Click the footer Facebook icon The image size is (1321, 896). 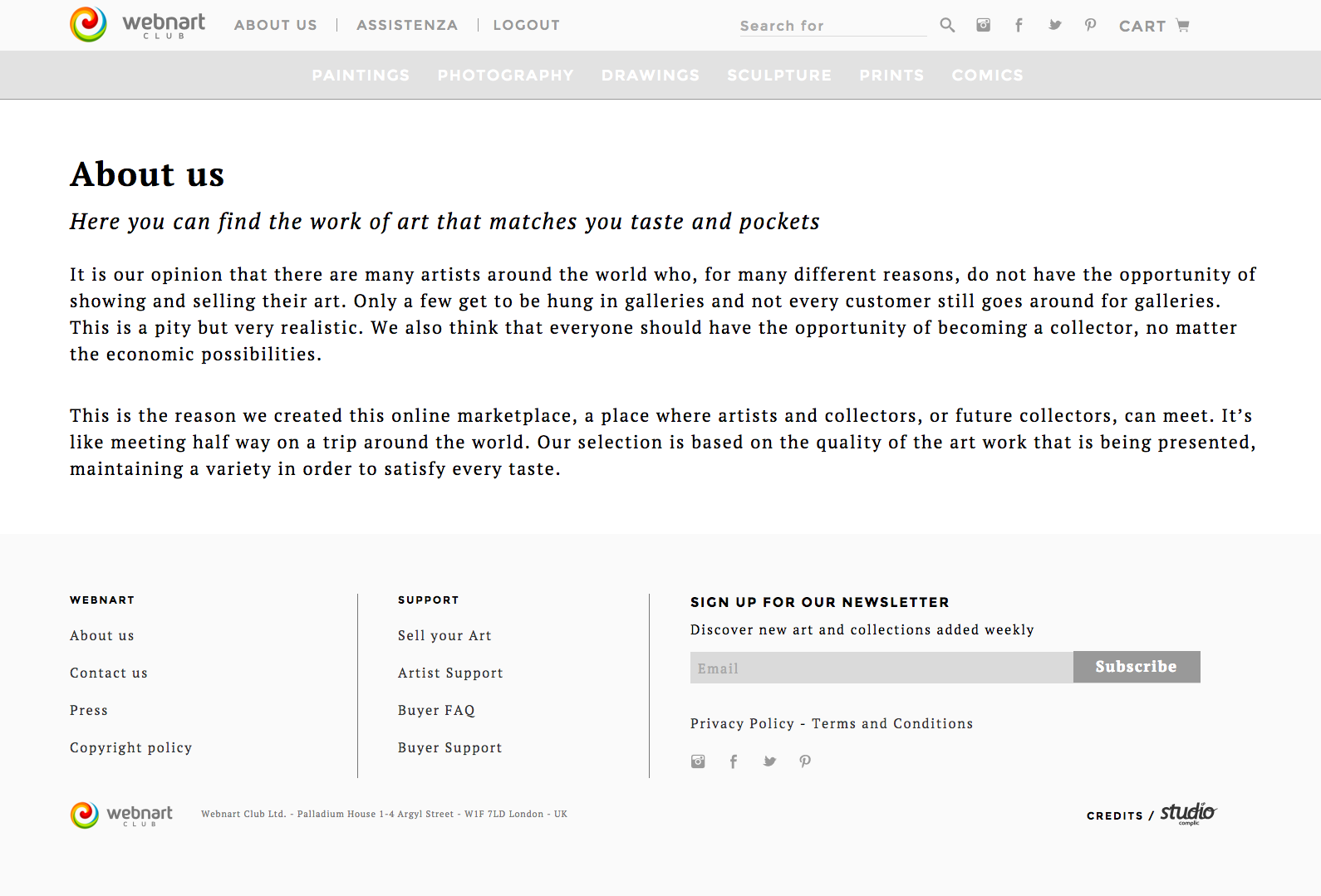click(x=734, y=761)
